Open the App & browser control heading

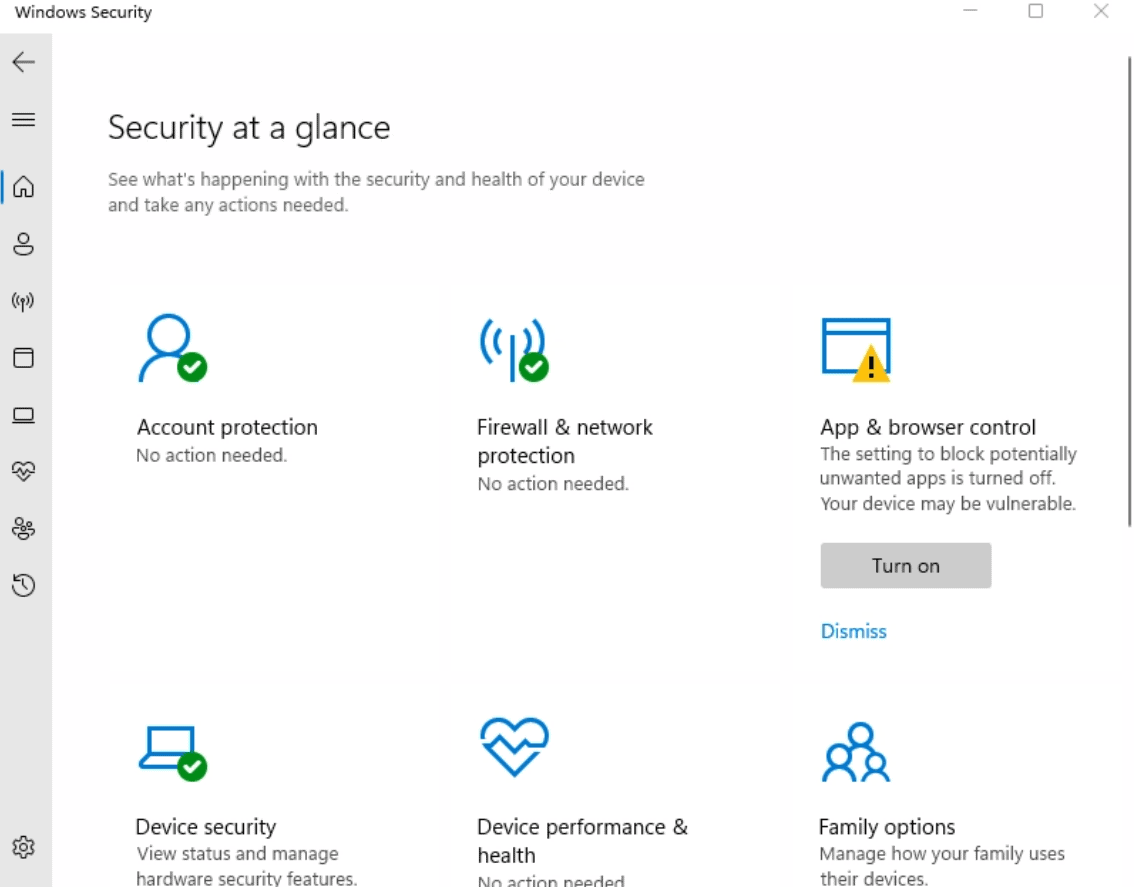pos(927,427)
